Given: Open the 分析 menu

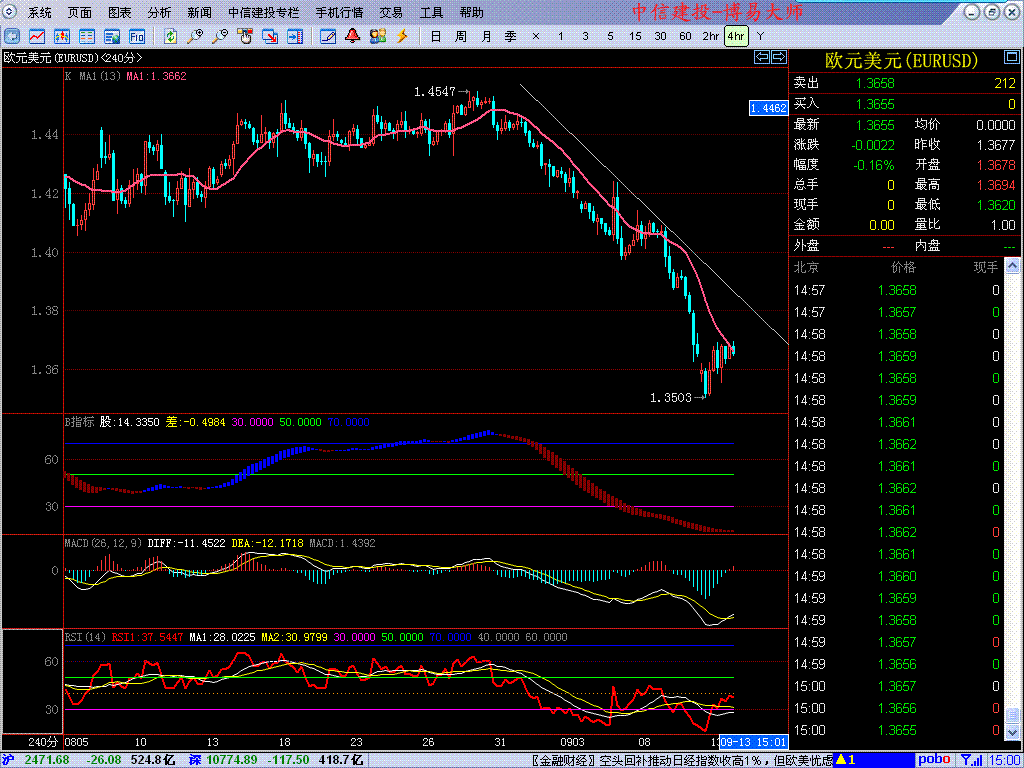Looking at the screenshot, I should [x=159, y=12].
